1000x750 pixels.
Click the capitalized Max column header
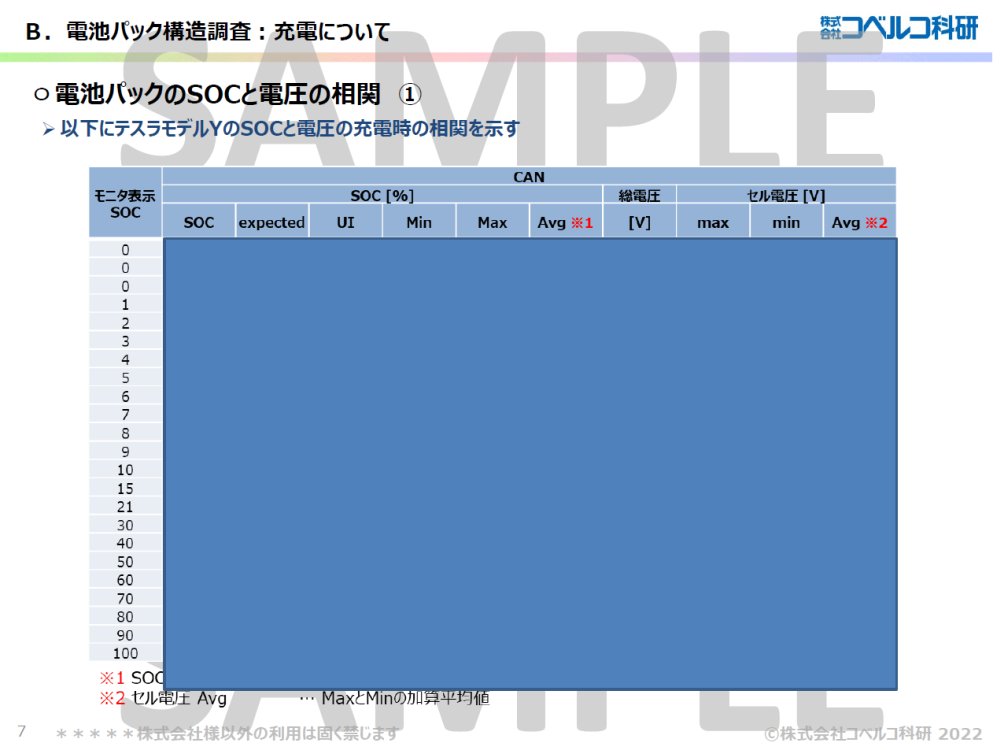click(492, 222)
